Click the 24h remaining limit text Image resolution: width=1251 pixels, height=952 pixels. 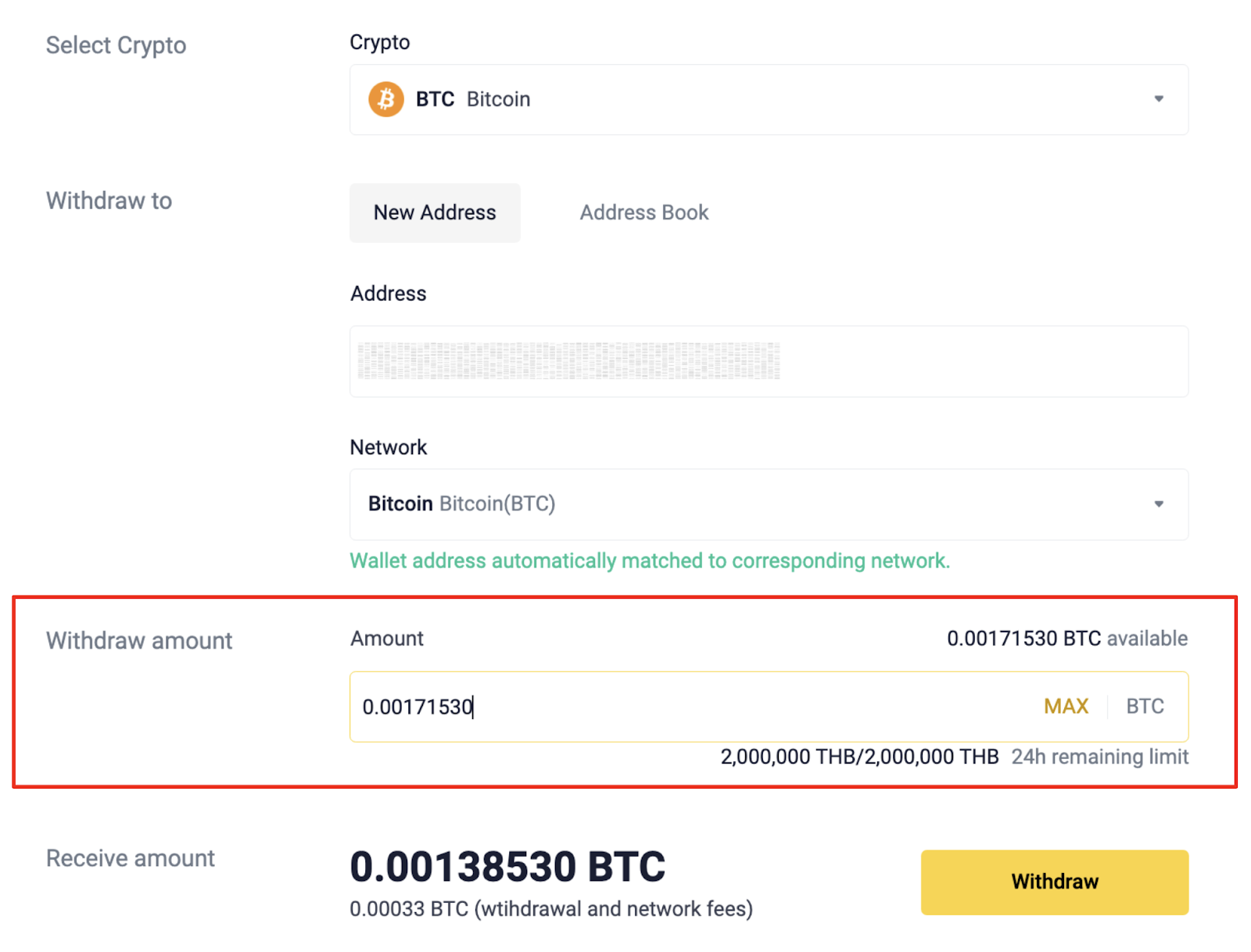coord(1099,757)
